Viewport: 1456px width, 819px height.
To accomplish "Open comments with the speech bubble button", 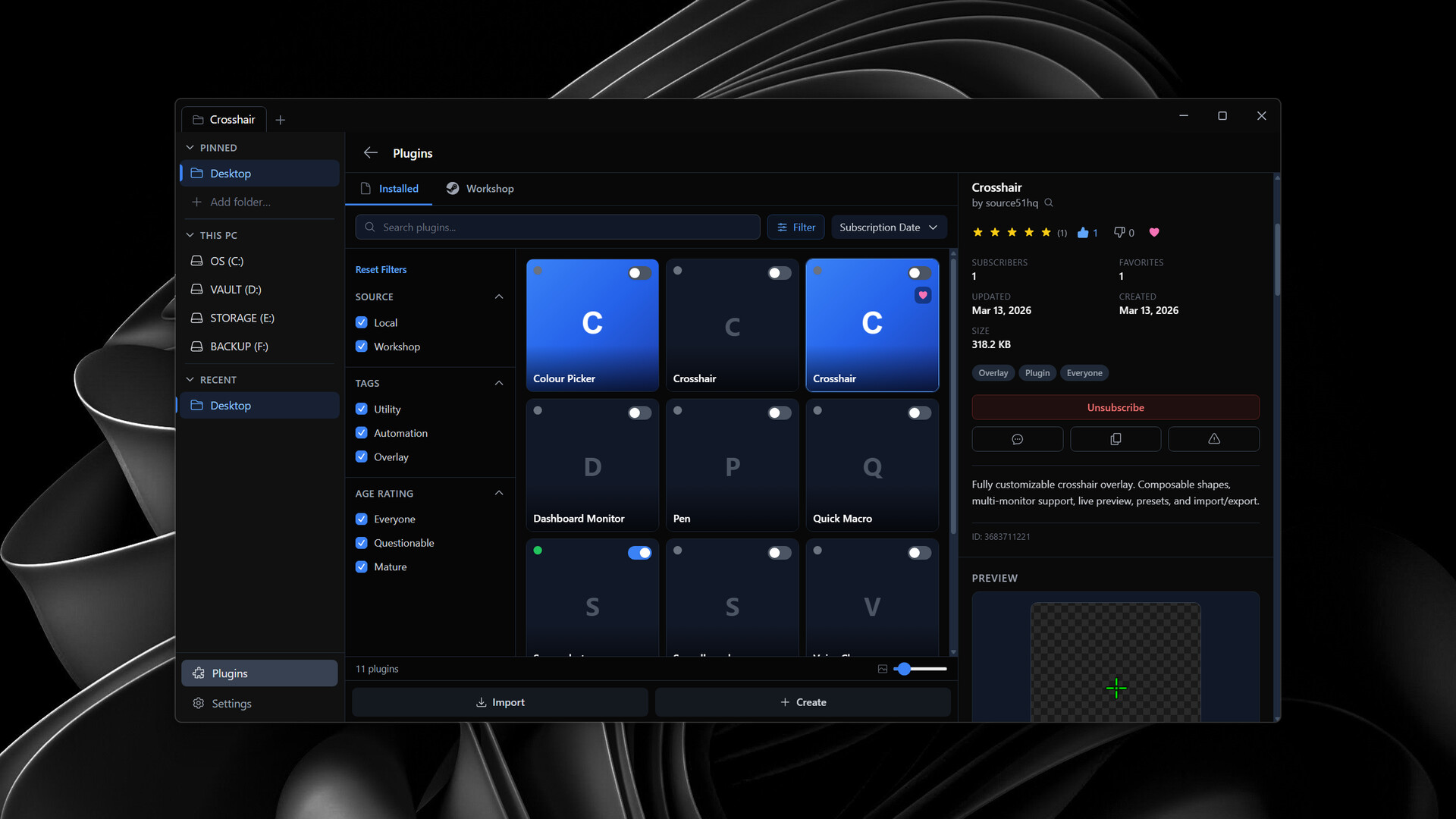I will click(x=1017, y=439).
